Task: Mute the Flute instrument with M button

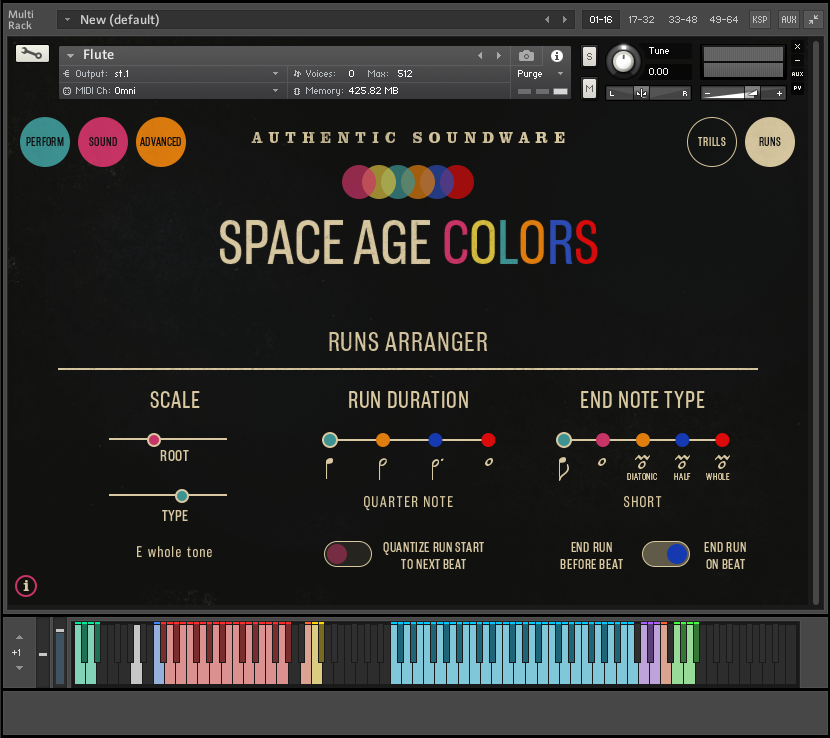Action: [589, 89]
